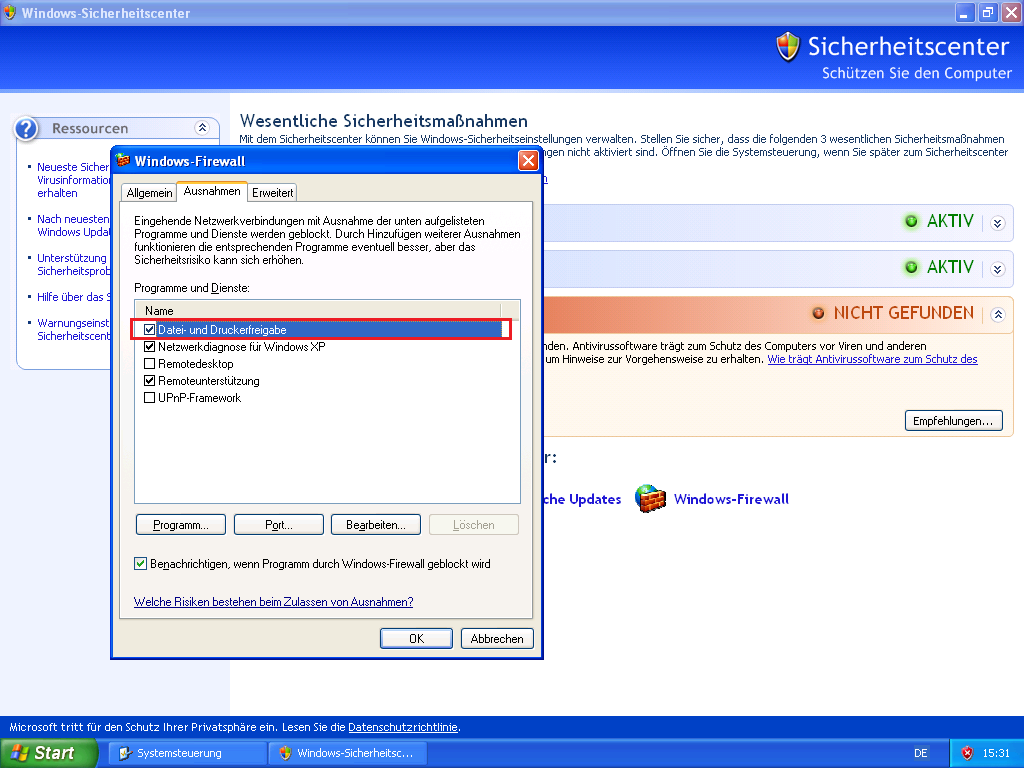Collapse the Ressourcen panel chevron
The image size is (1024, 768).
click(202, 128)
